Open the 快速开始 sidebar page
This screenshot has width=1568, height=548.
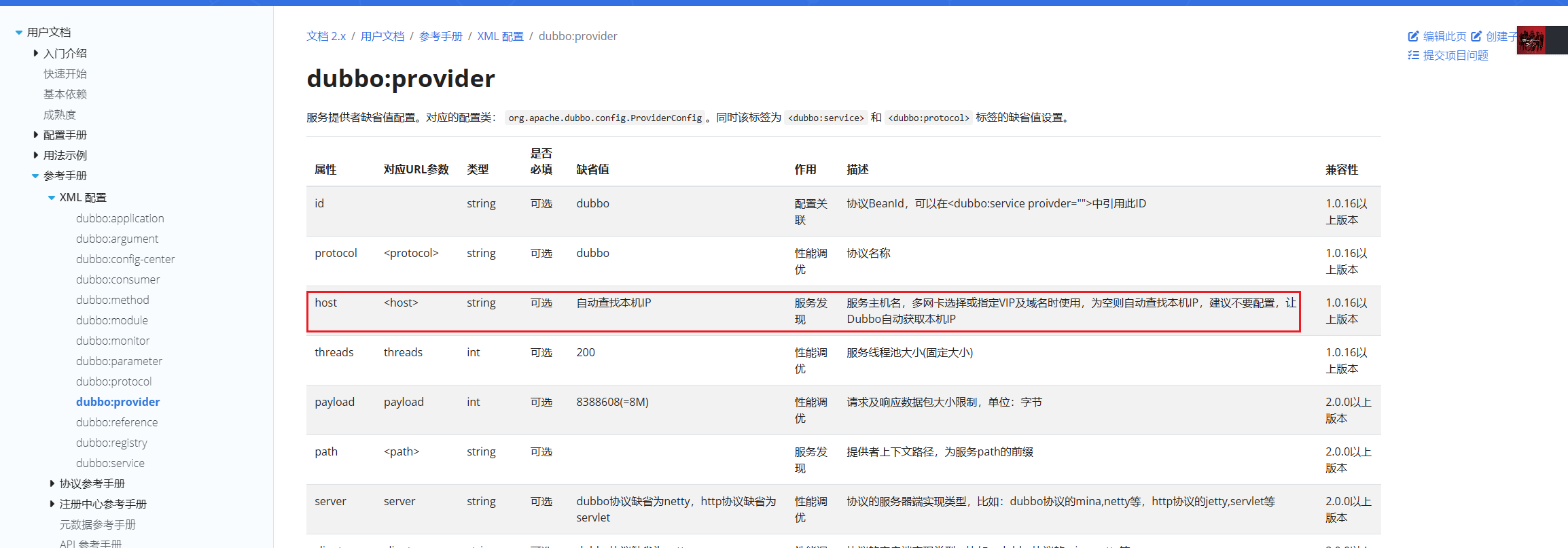tap(65, 73)
